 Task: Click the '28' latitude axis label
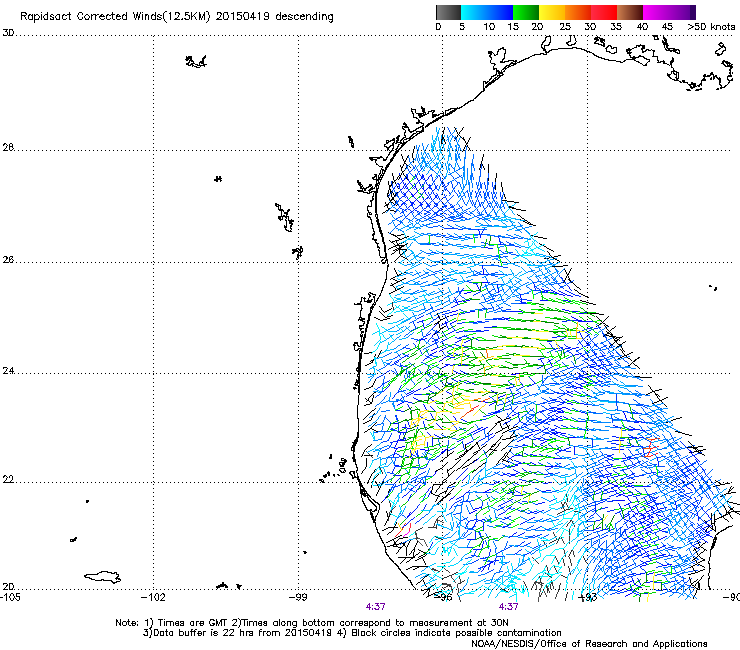click(x=8, y=147)
